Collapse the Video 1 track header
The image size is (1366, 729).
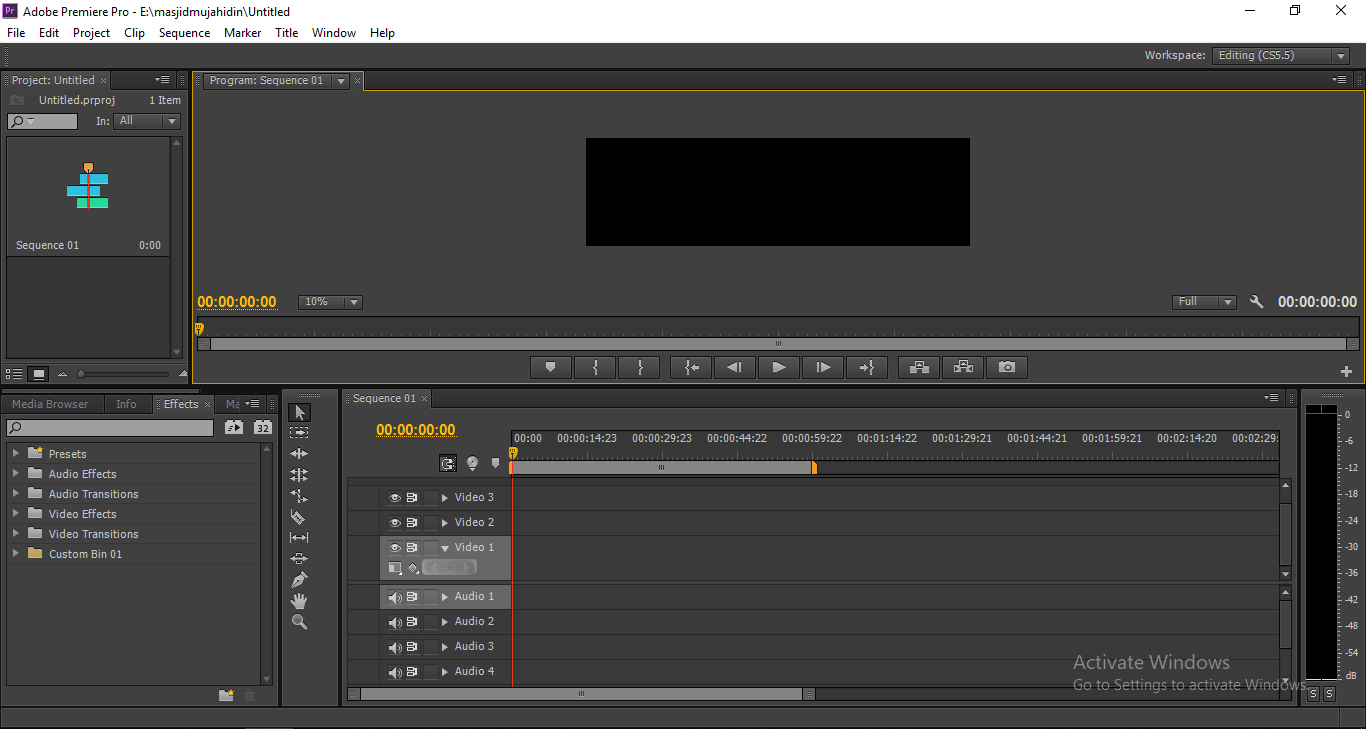click(x=445, y=546)
